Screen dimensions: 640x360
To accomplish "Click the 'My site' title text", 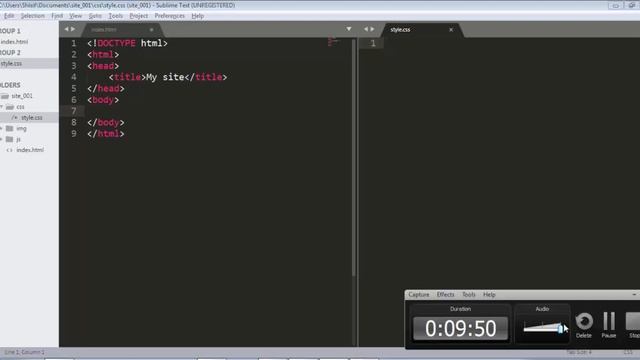I will tap(165, 77).
